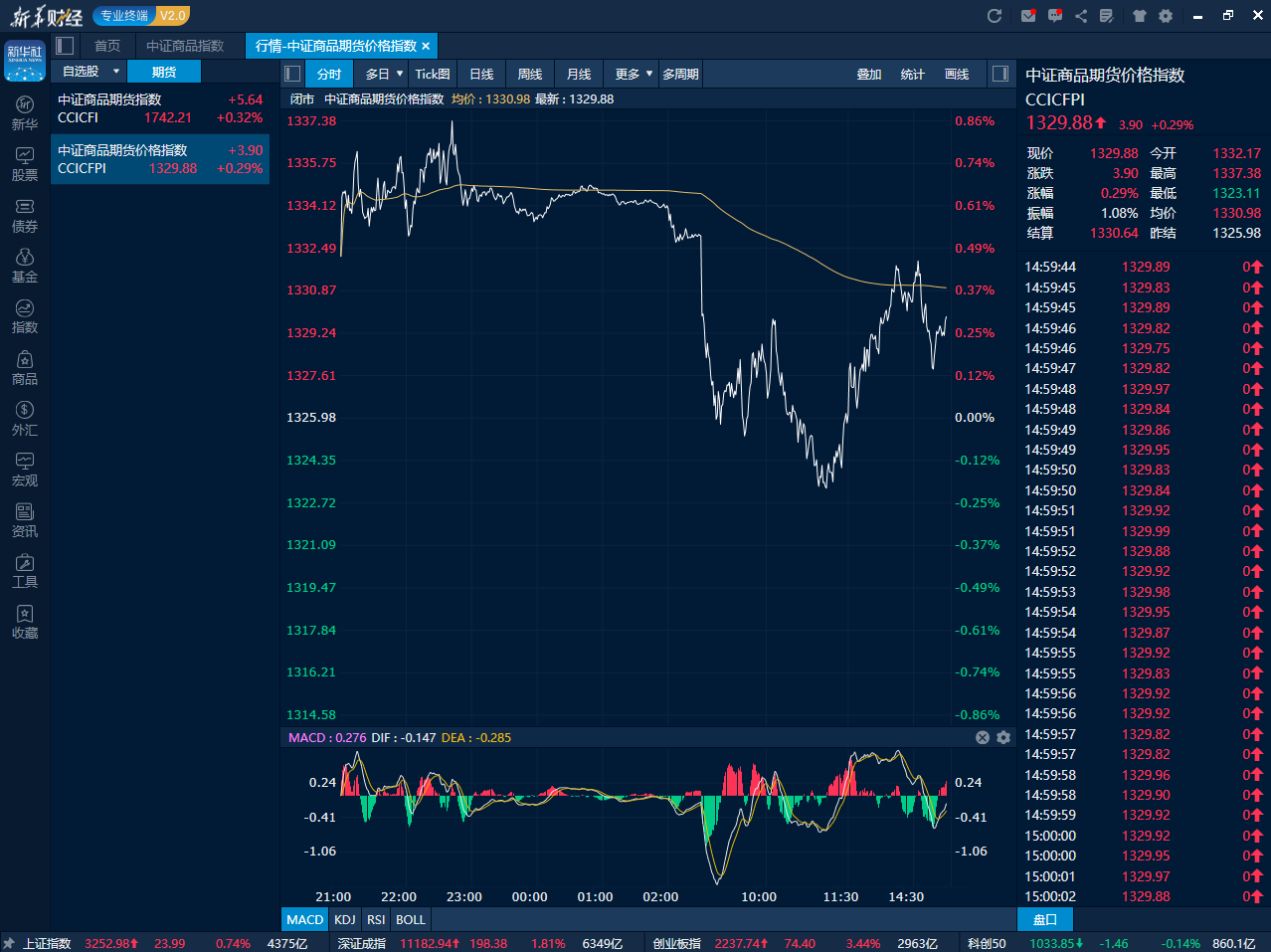This screenshot has width=1271, height=952.
Task: Open 多周期 multi-period view
Action: coord(681,74)
